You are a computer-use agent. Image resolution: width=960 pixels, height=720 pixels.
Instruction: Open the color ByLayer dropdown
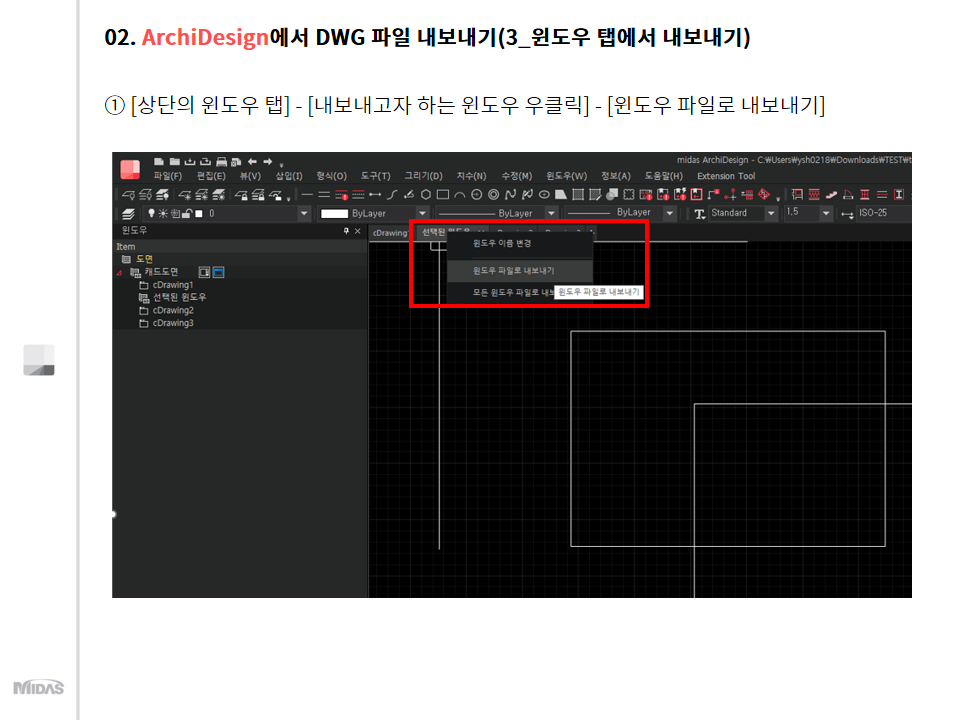(x=422, y=213)
